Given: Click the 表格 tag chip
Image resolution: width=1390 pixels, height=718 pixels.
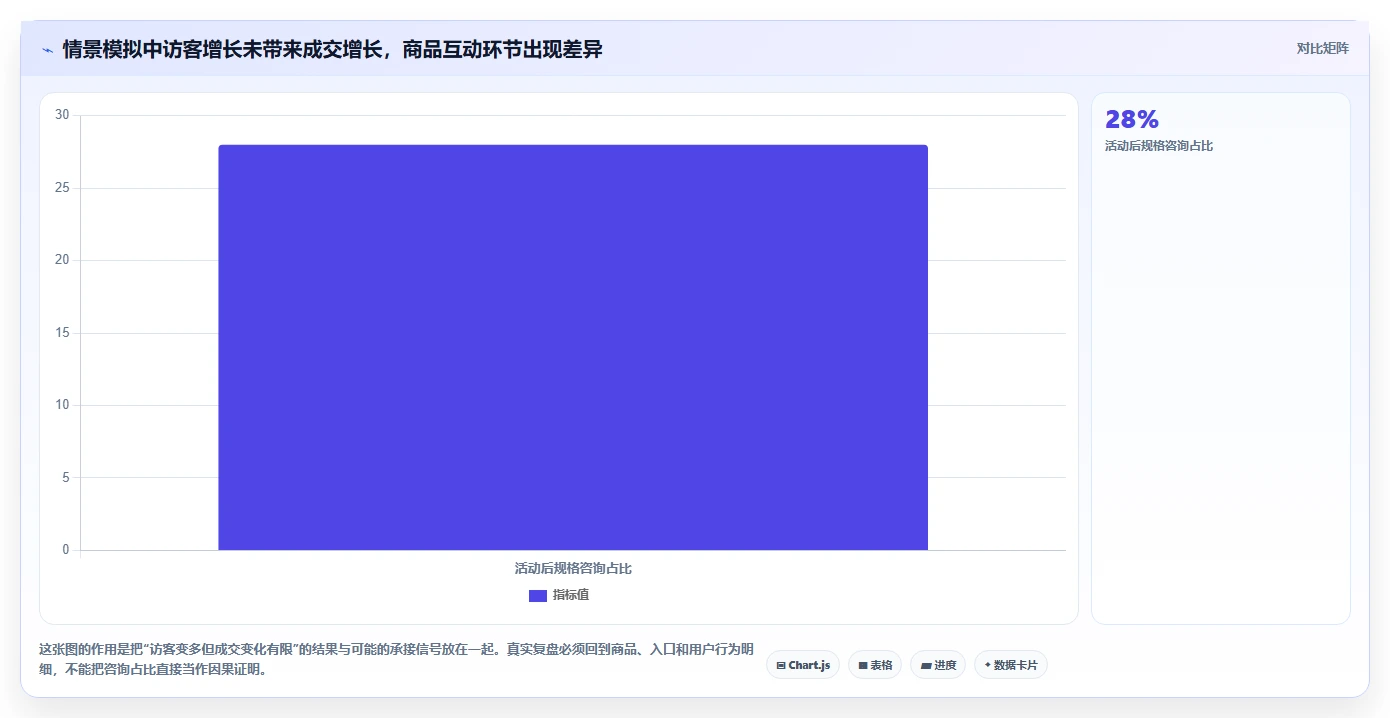Looking at the screenshot, I should pyautogui.click(x=875, y=665).
